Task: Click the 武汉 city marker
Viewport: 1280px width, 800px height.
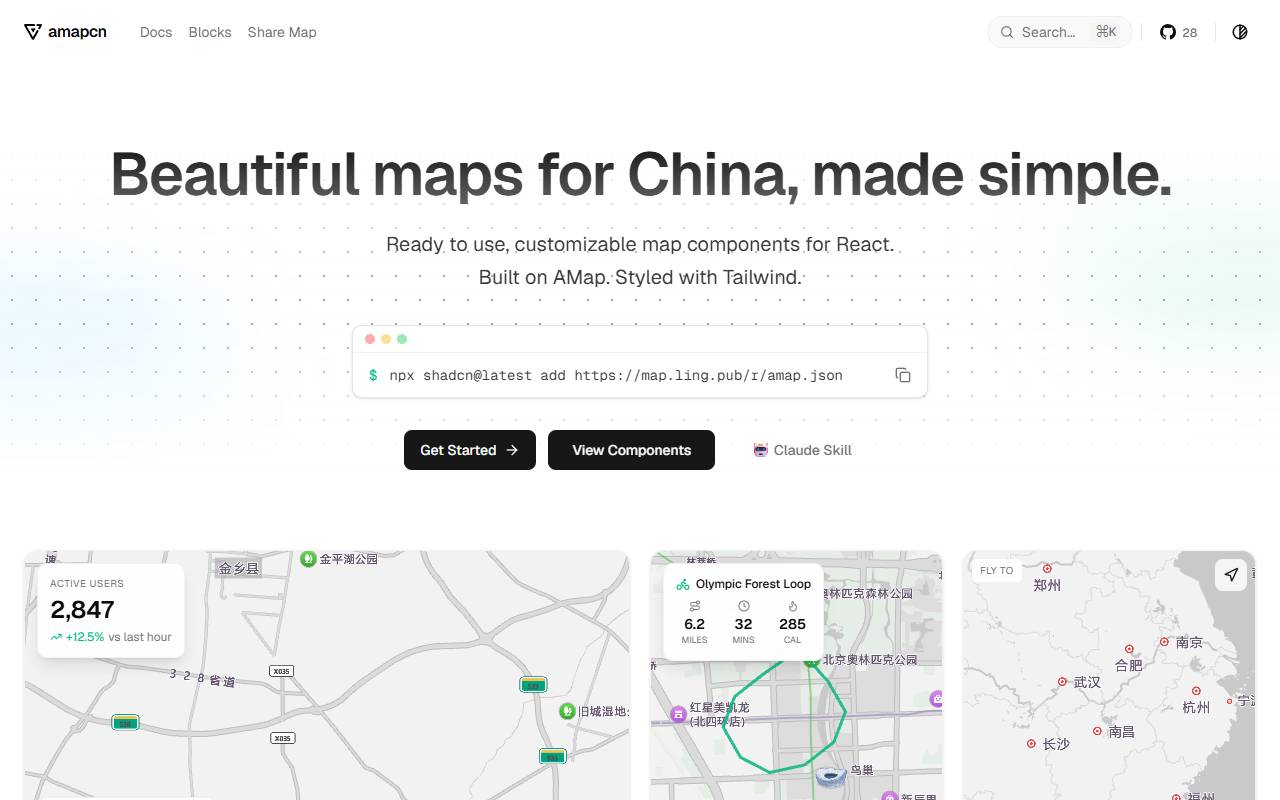Action: (x=1062, y=682)
